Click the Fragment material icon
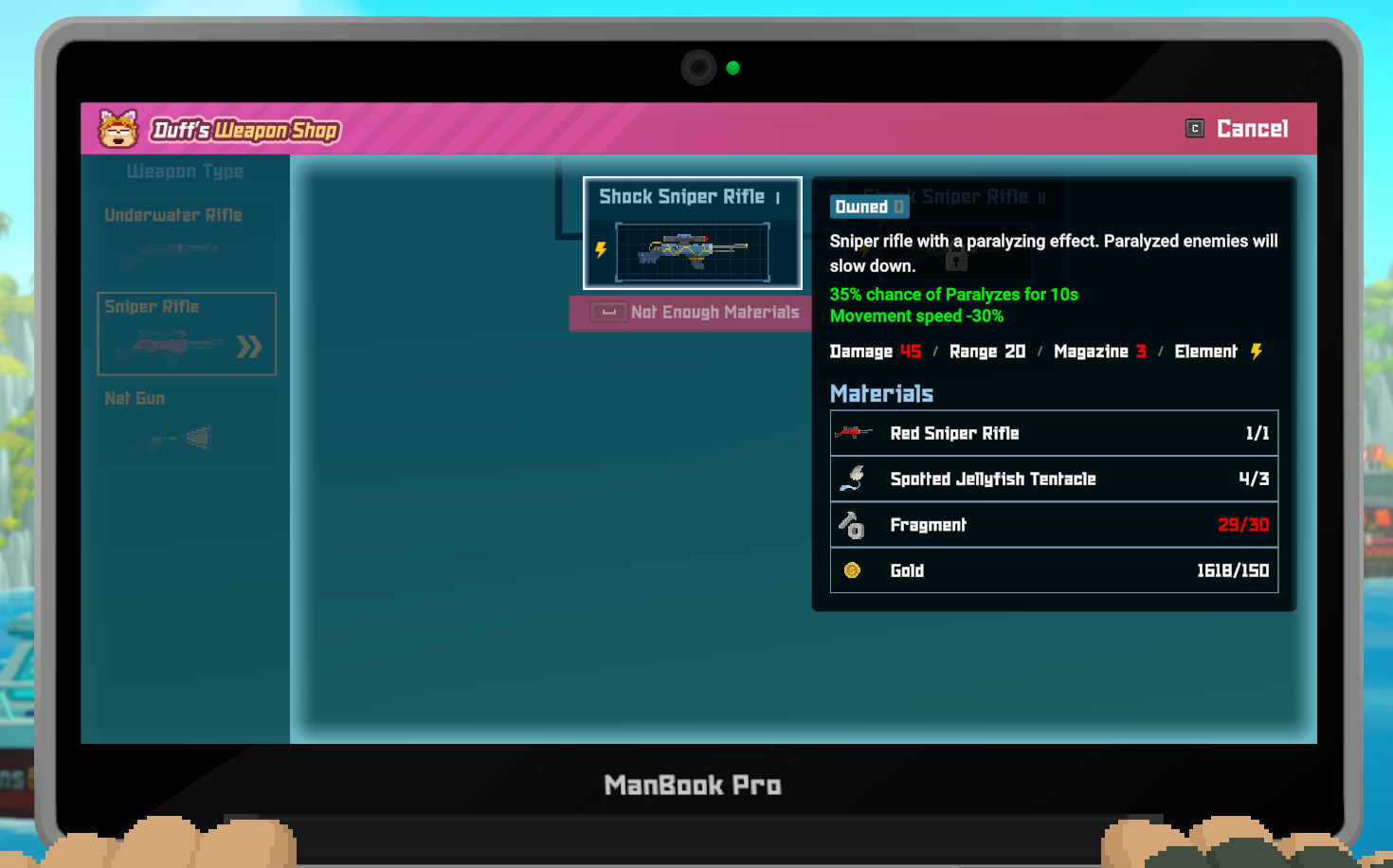Screen dimensions: 1393x868 (851, 525)
